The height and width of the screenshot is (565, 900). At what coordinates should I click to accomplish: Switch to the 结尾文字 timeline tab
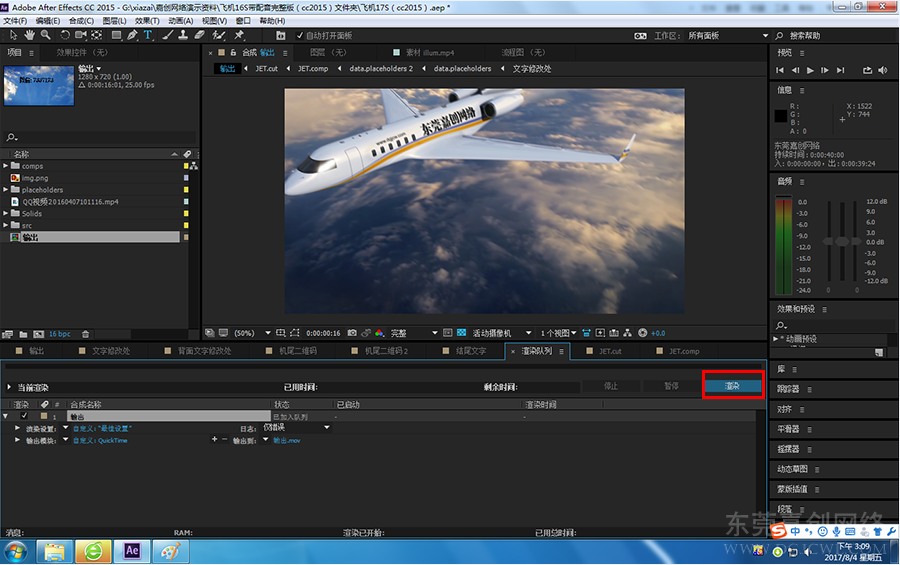pyautogui.click(x=471, y=351)
